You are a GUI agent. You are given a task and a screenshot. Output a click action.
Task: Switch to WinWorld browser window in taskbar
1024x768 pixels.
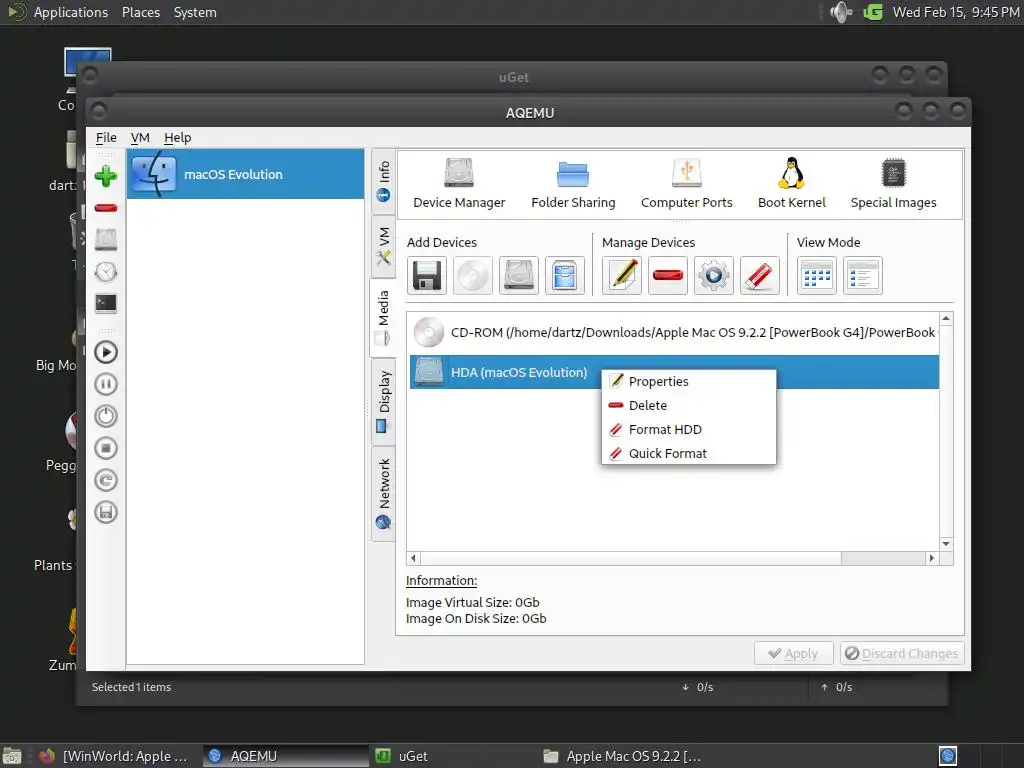click(x=115, y=756)
